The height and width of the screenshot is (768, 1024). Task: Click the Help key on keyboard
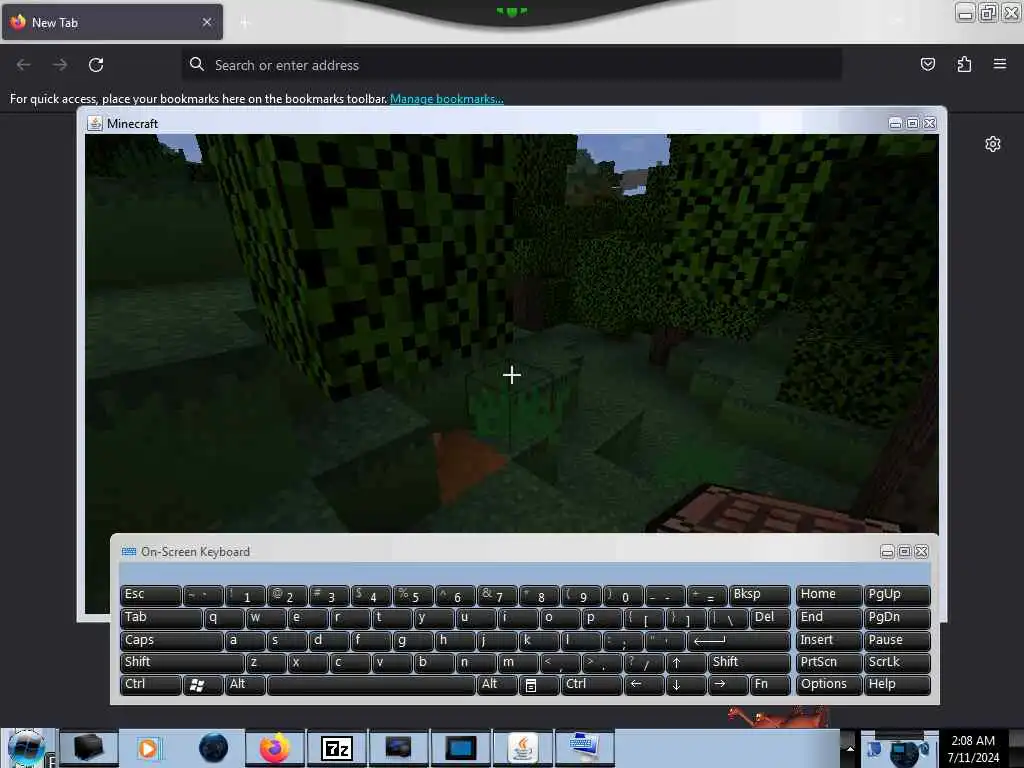click(897, 684)
